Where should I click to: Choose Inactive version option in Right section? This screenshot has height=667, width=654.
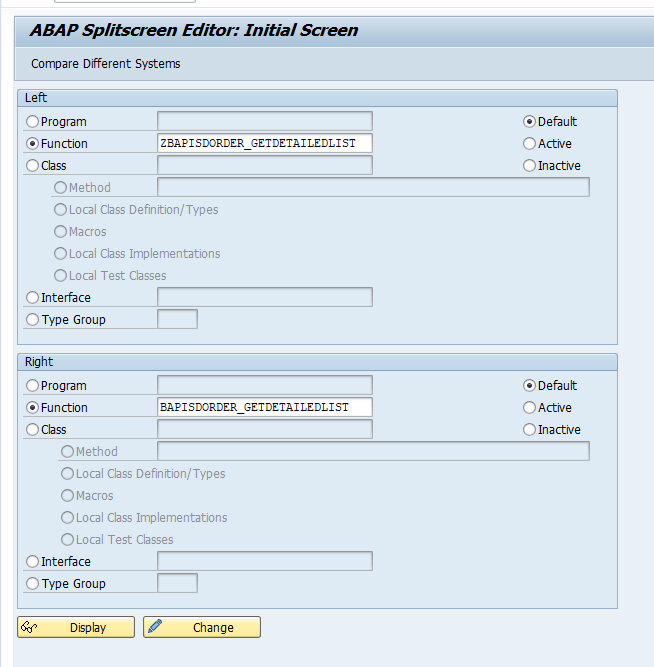(x=530, y=430)
